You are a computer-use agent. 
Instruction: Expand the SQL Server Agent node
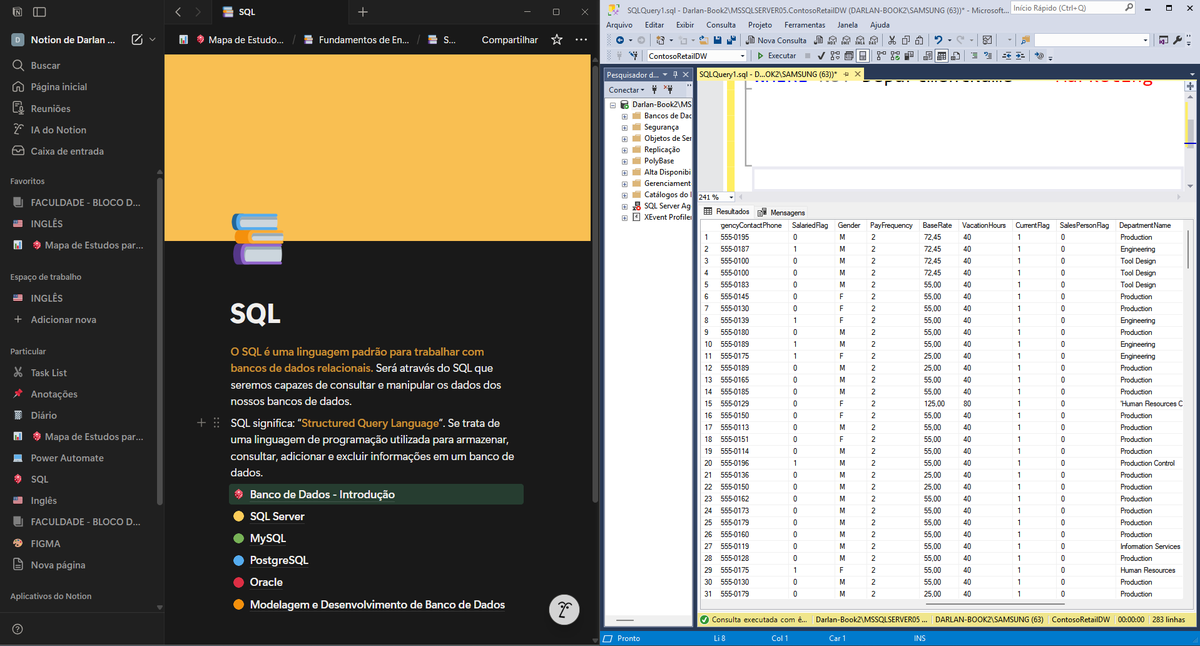tap(624, 205)
